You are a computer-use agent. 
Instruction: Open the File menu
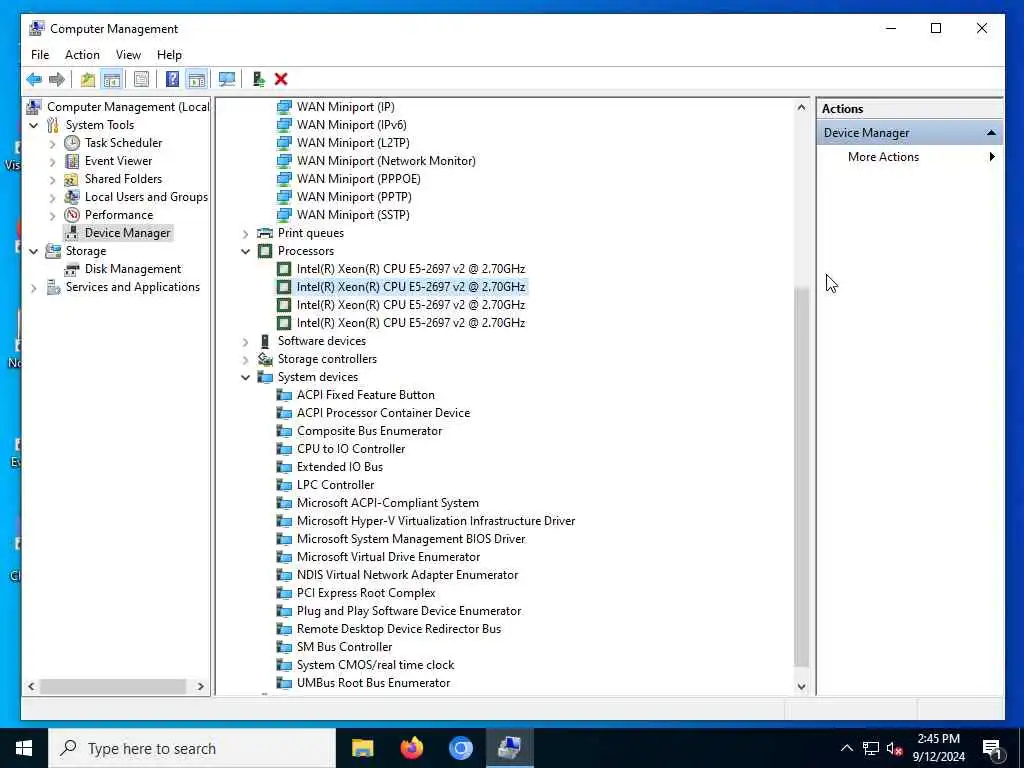point(40,55)
